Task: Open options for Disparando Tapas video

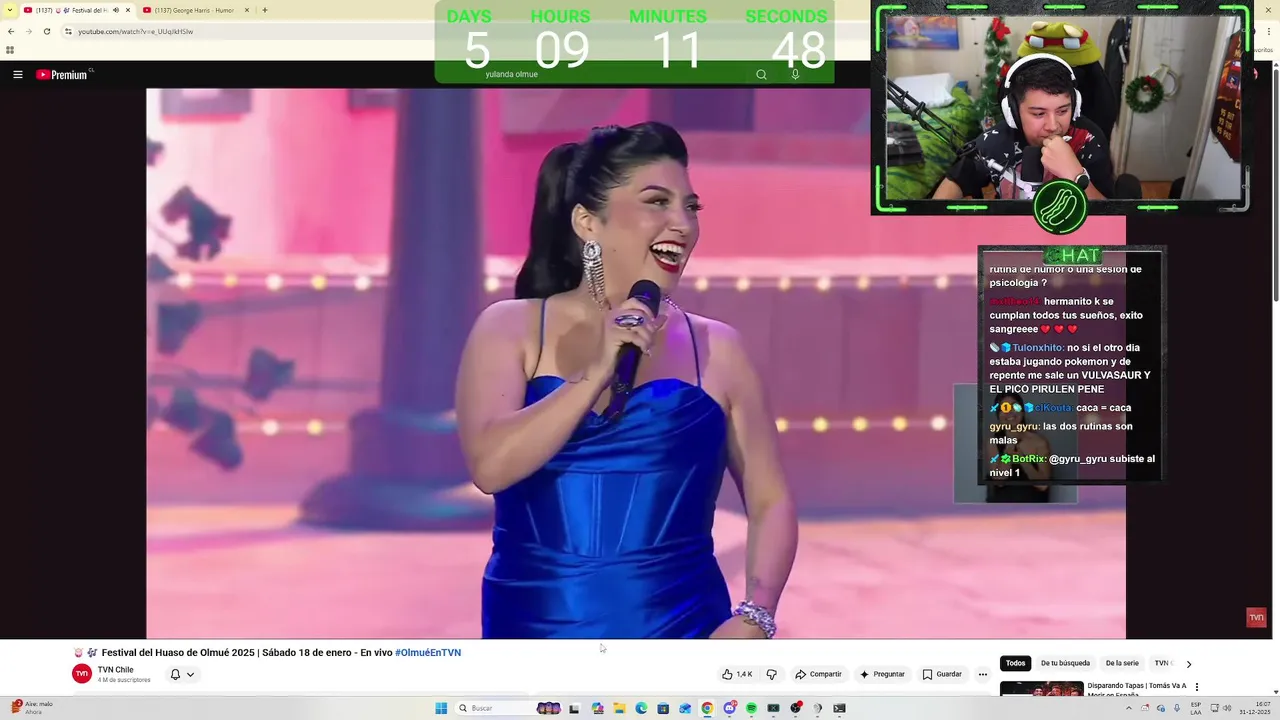Action: click(x=1197, y=687)
